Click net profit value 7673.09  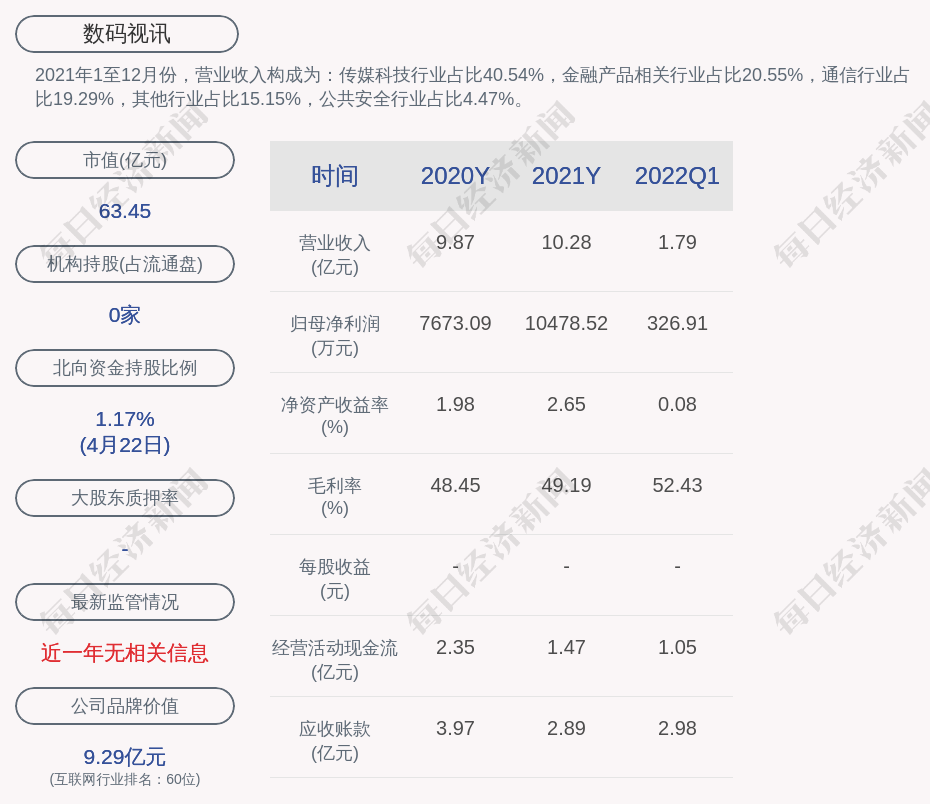point(455,323)
